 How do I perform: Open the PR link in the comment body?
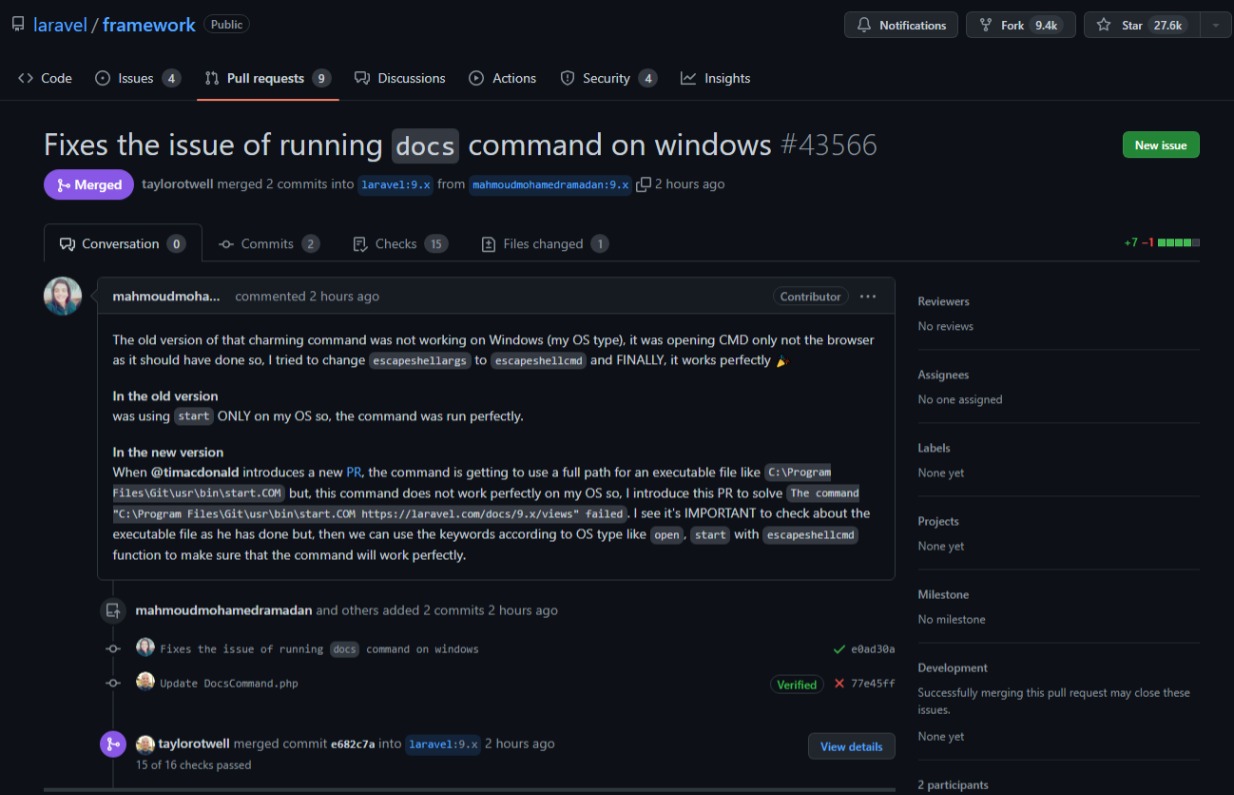click(354, 471)
